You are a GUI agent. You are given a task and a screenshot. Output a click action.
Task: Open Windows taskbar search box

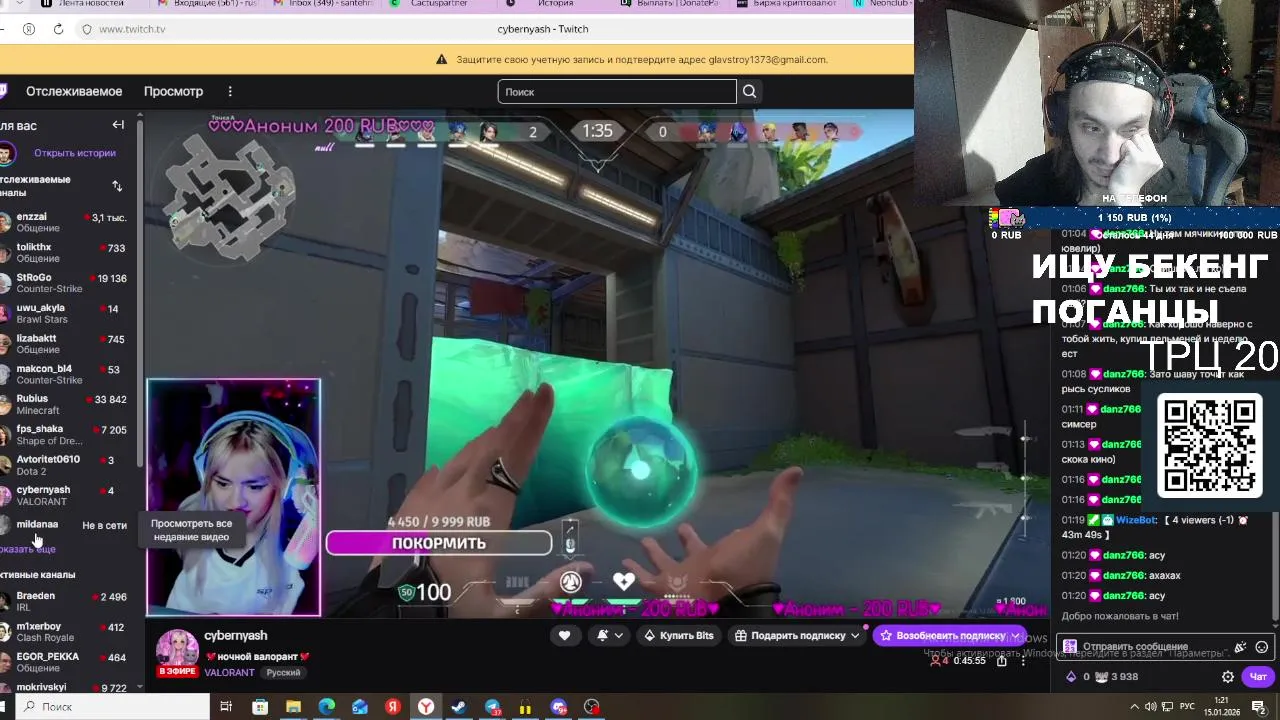point(110,707)
